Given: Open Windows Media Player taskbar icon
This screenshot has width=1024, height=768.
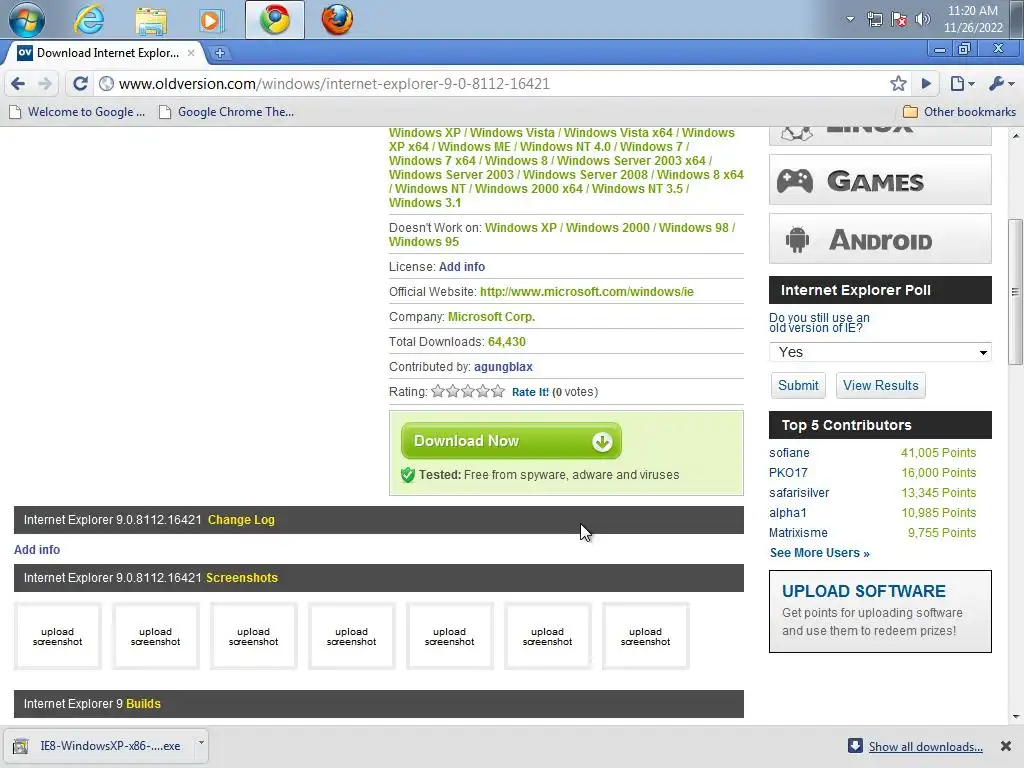Looking at the screenshot, I should (211, 20).
